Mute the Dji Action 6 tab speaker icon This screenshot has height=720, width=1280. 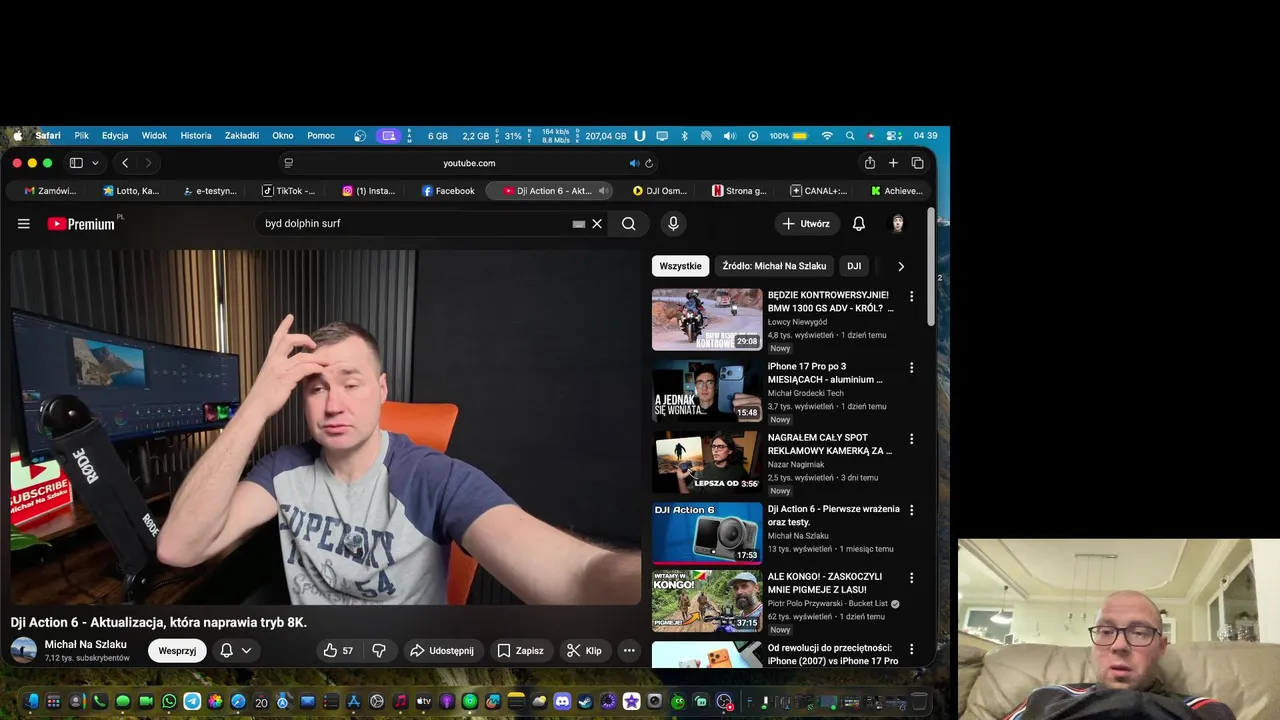coord(602,191)
